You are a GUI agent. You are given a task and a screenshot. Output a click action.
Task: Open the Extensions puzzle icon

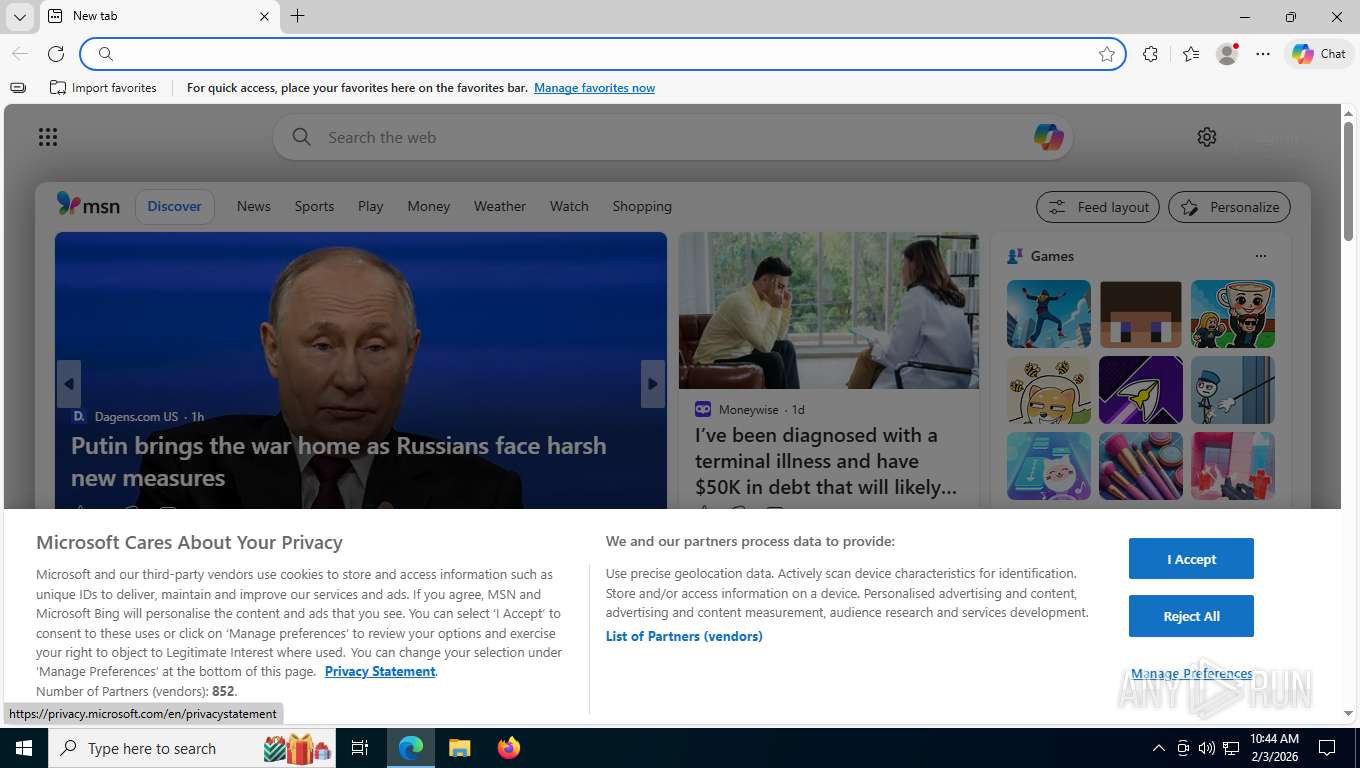[1150, 54]
